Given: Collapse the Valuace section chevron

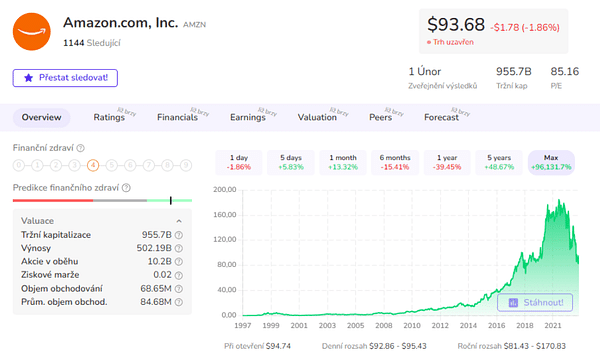Looking at the screenshot, I should click(179, 221).
